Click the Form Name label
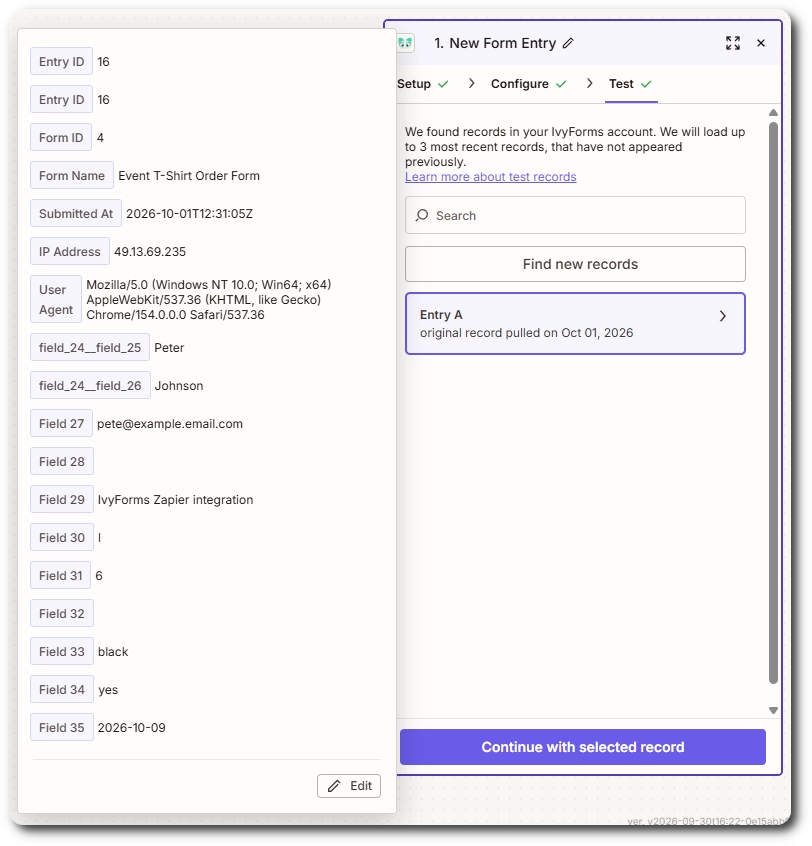This screenshot has width=812, height=846. (72, 175)
